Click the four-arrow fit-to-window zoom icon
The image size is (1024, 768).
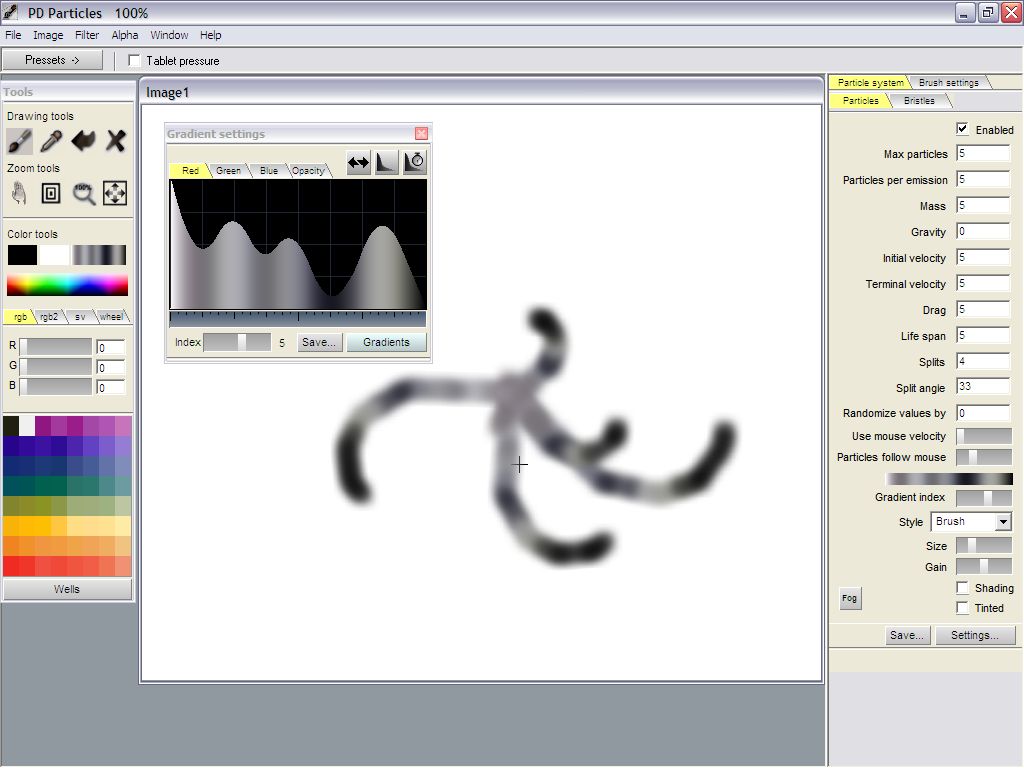[115, 193]
